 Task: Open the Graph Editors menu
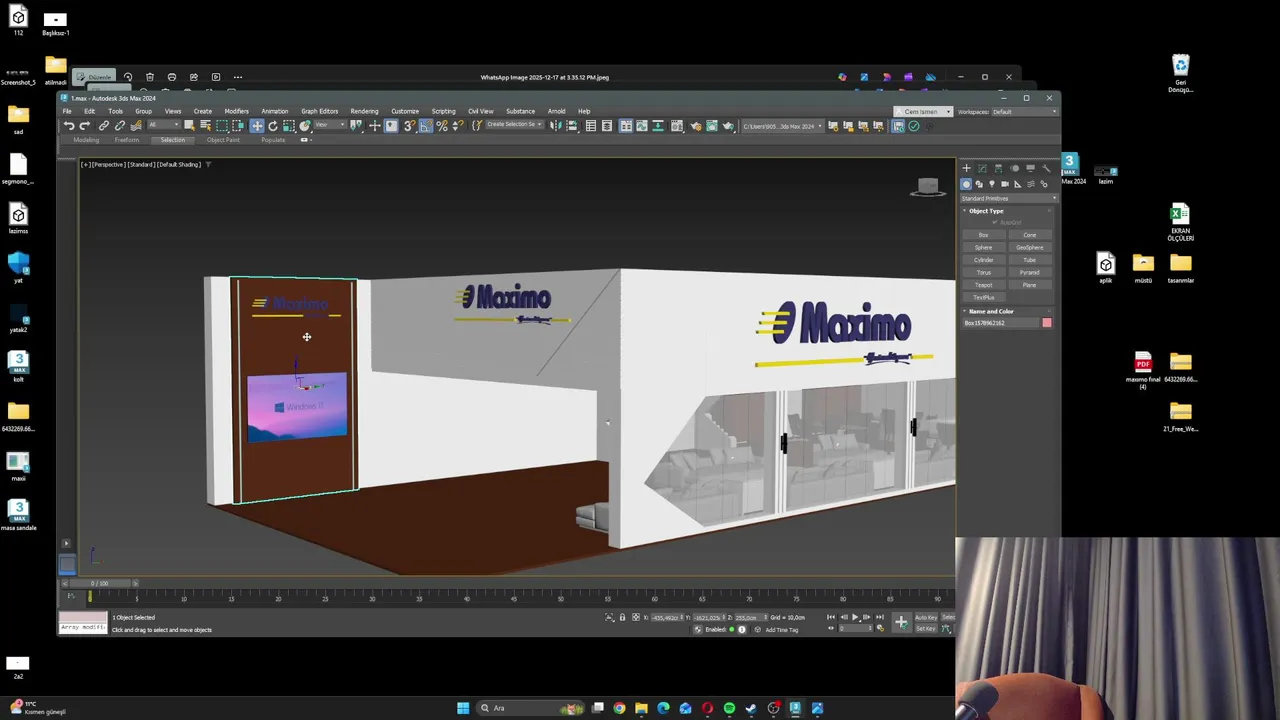(x=320, y=111)
